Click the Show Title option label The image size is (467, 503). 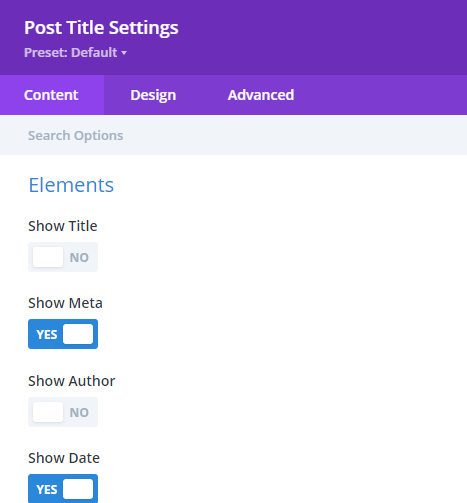(63, 226)
